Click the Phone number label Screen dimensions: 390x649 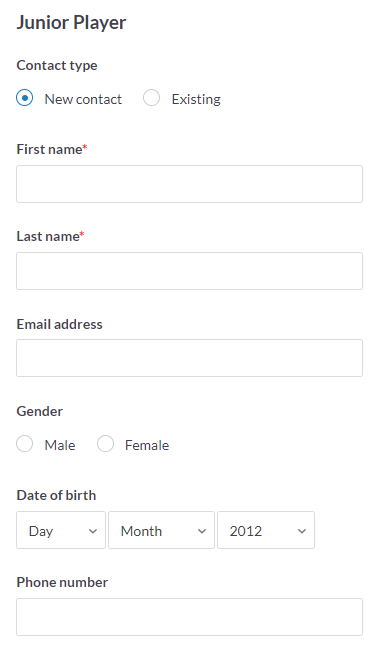pyautogui.click(x=62, y=582)
